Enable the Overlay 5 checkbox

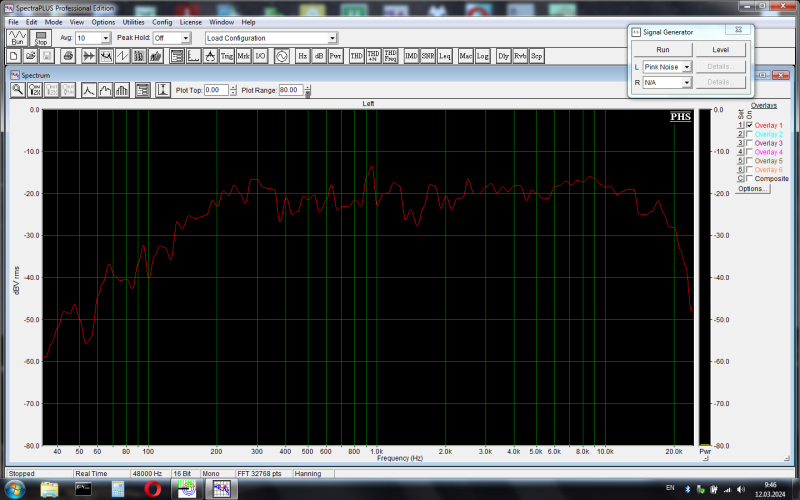[749, 161]
